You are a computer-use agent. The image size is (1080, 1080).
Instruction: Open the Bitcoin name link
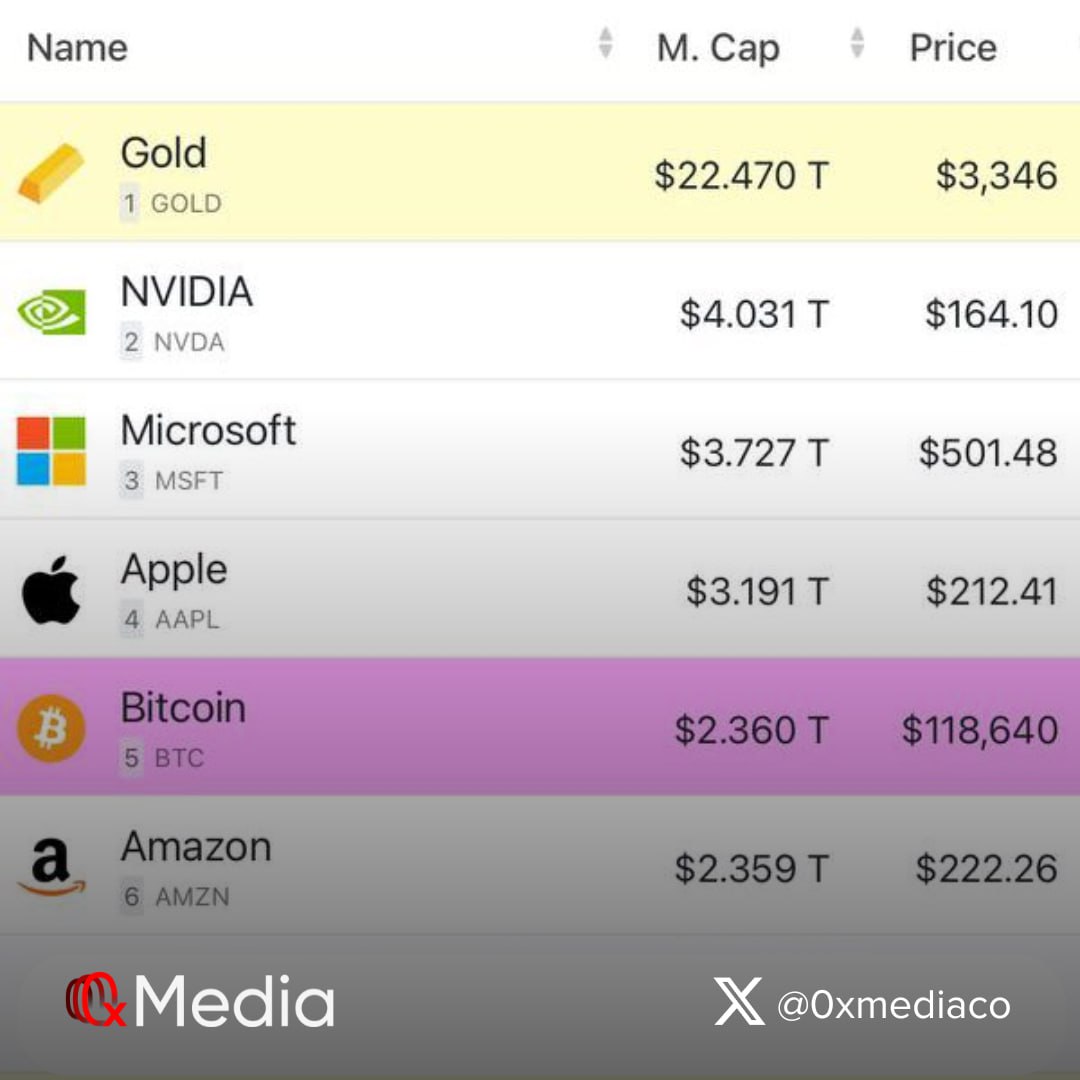183,708
